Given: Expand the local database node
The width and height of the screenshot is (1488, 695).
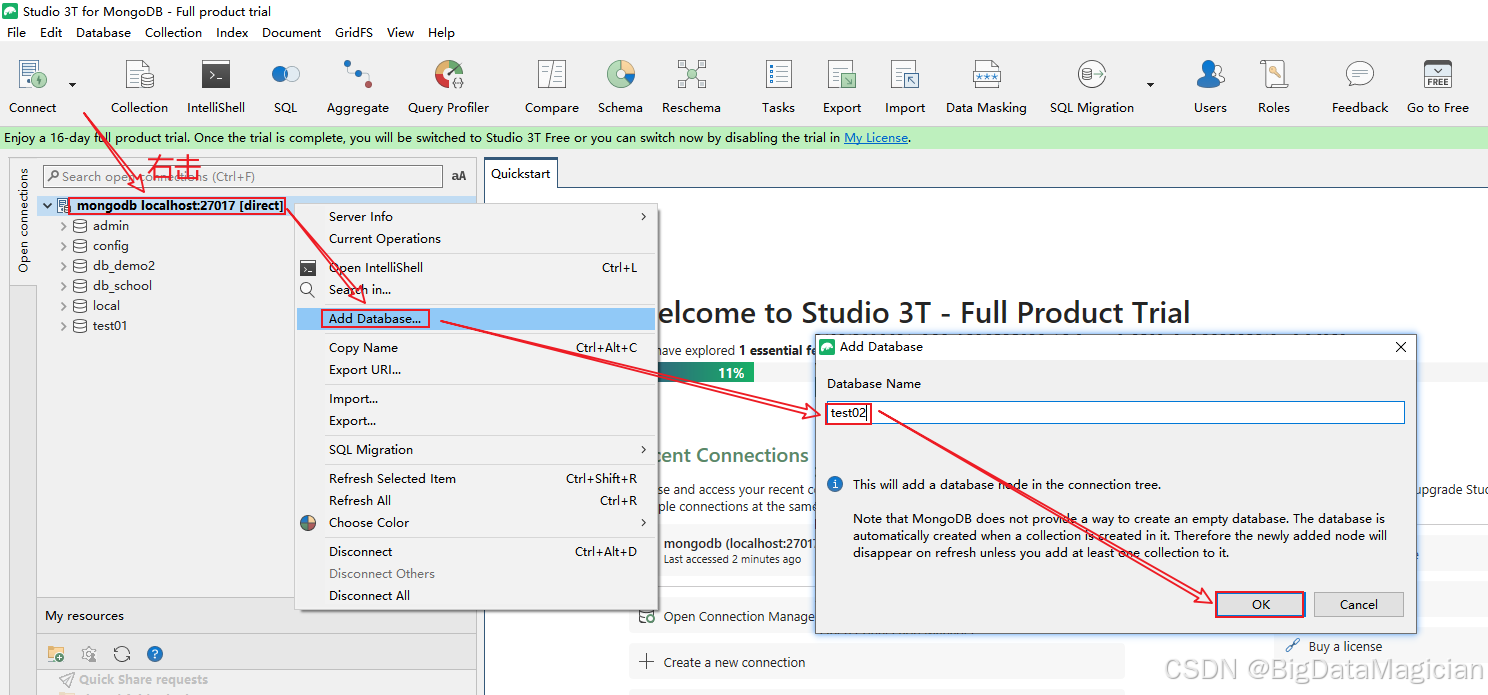Looking at the screenshot, I should tap(63, 306).
